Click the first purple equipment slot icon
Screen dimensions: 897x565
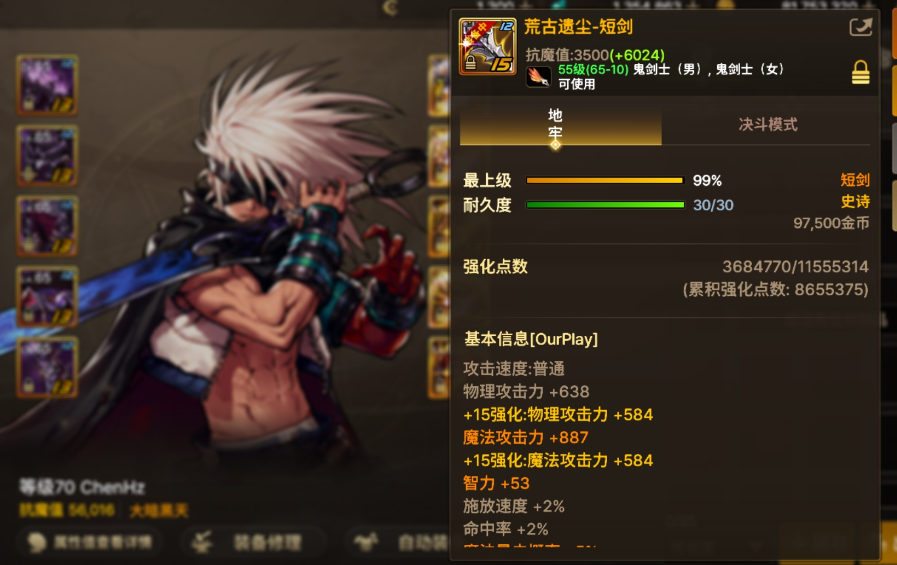(x=47, y=85)
